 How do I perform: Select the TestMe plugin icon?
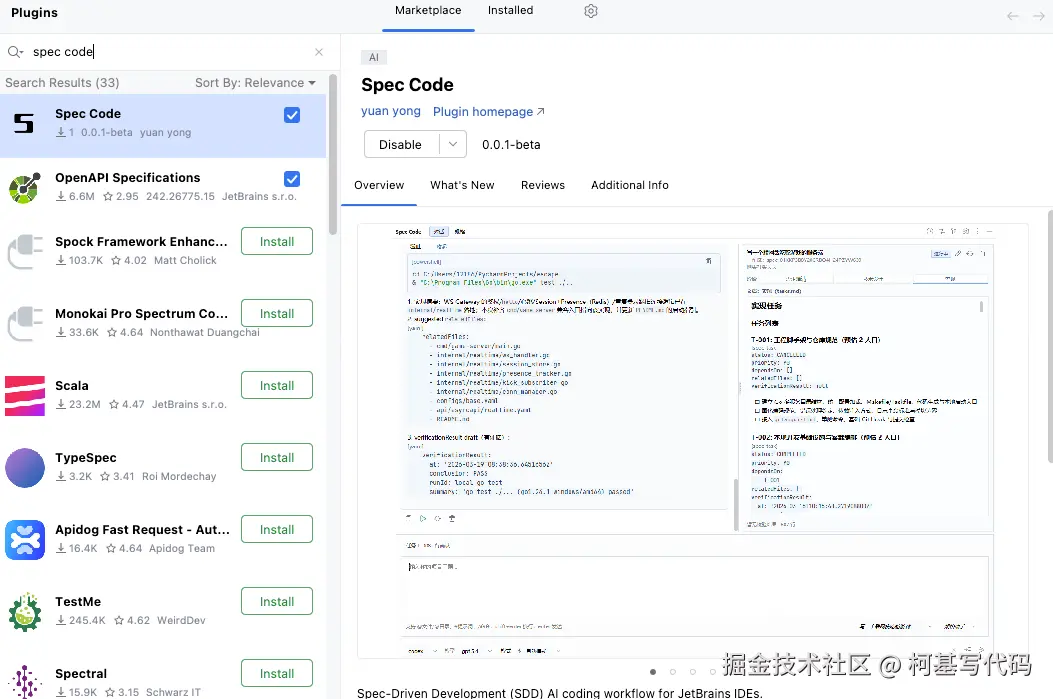(25, 612)
